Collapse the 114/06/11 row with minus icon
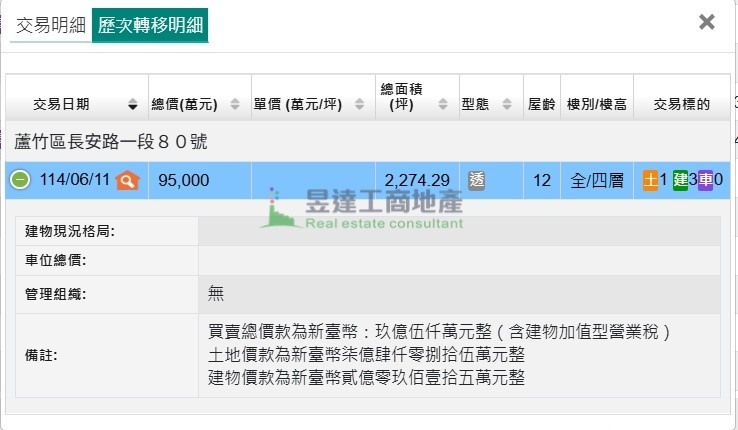Screen dimensions: 738x430 (x=20, y=181)
